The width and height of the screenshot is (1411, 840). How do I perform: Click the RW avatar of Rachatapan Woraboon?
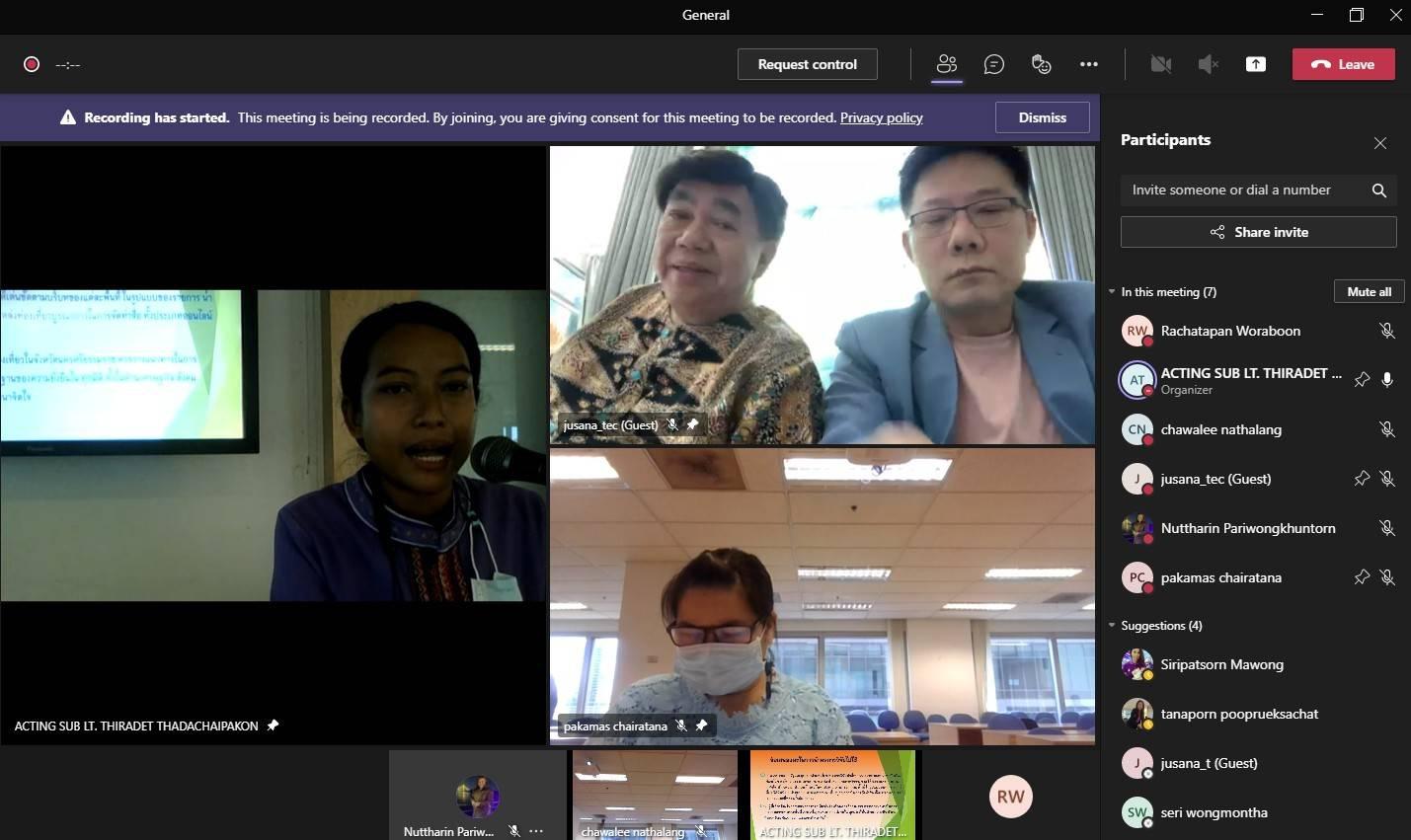(1137, 331)
